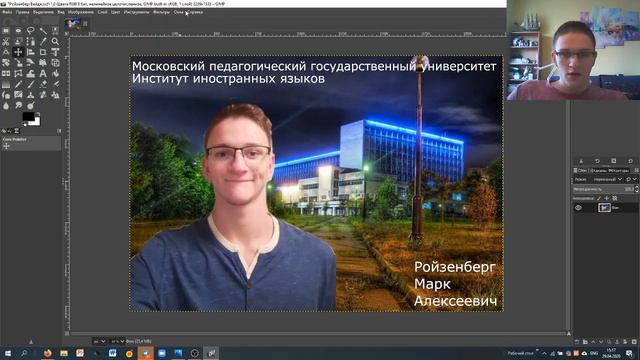Screen dimensions: 640x360
Task: Select the Free Select lasso tool
Action: click(x=31, y=31)
